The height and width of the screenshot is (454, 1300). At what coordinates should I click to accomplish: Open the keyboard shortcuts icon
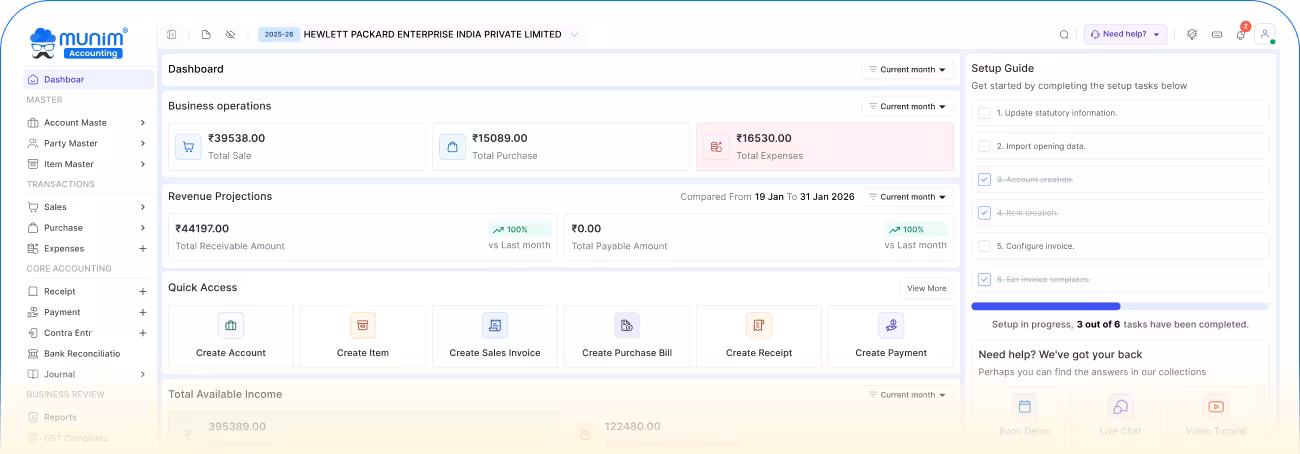coord(1217,34)
